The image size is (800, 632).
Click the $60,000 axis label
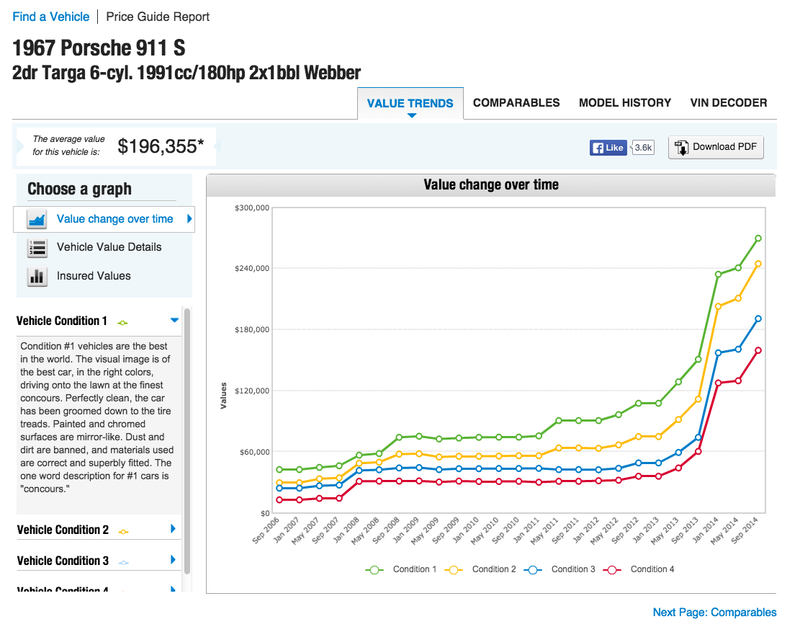pos(255,452)
